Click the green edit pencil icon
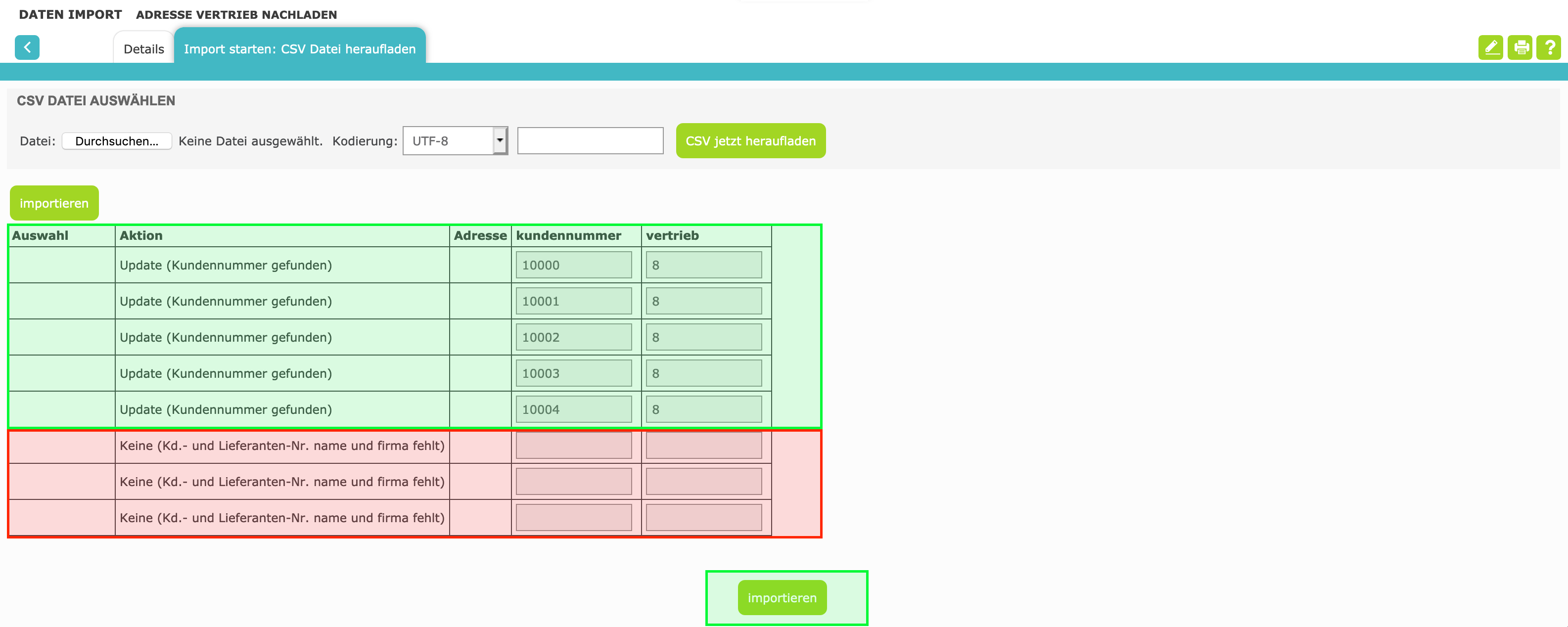Viewport: 1568px width, 627px height. click(1490, 47)
